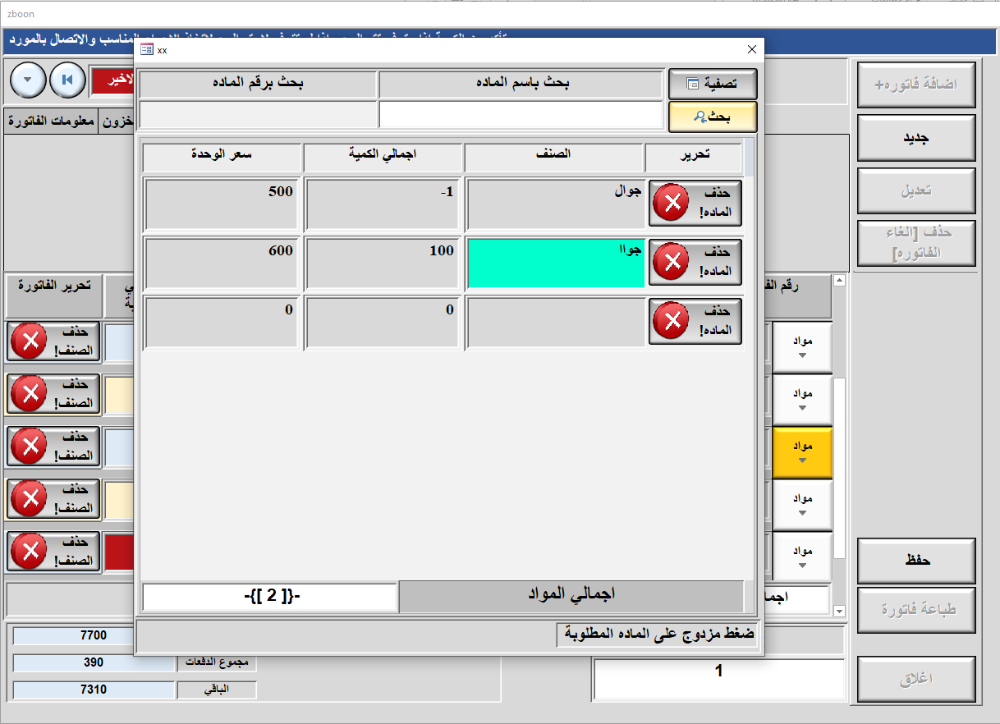Screen dimensions: 1000x724
Task: Click the search by item number input field
Action: (256, 115)
